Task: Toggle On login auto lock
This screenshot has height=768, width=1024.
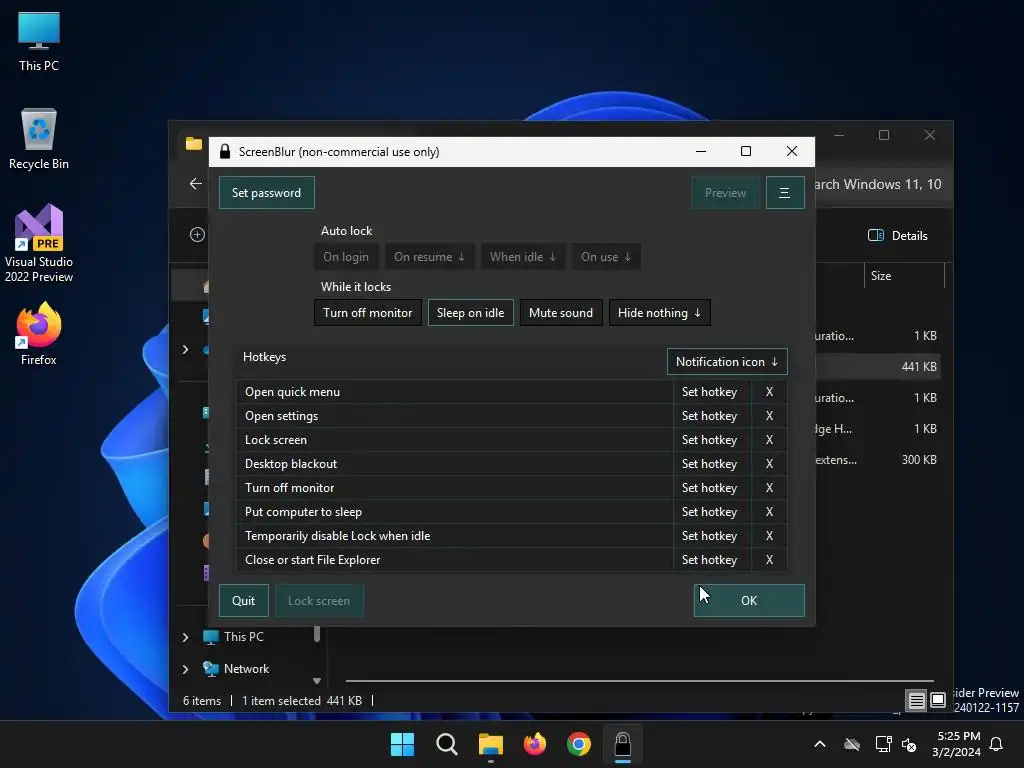Action: tap(346, 257)
